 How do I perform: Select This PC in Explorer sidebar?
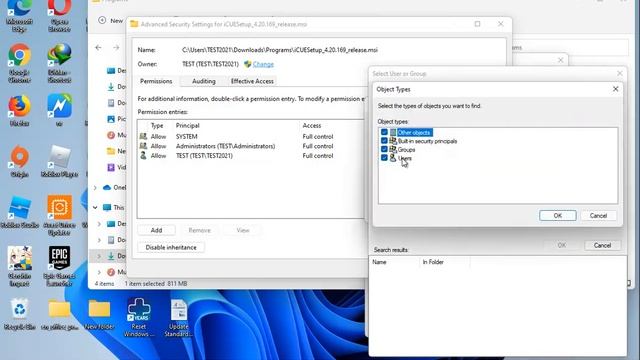(x=113, y=207)
